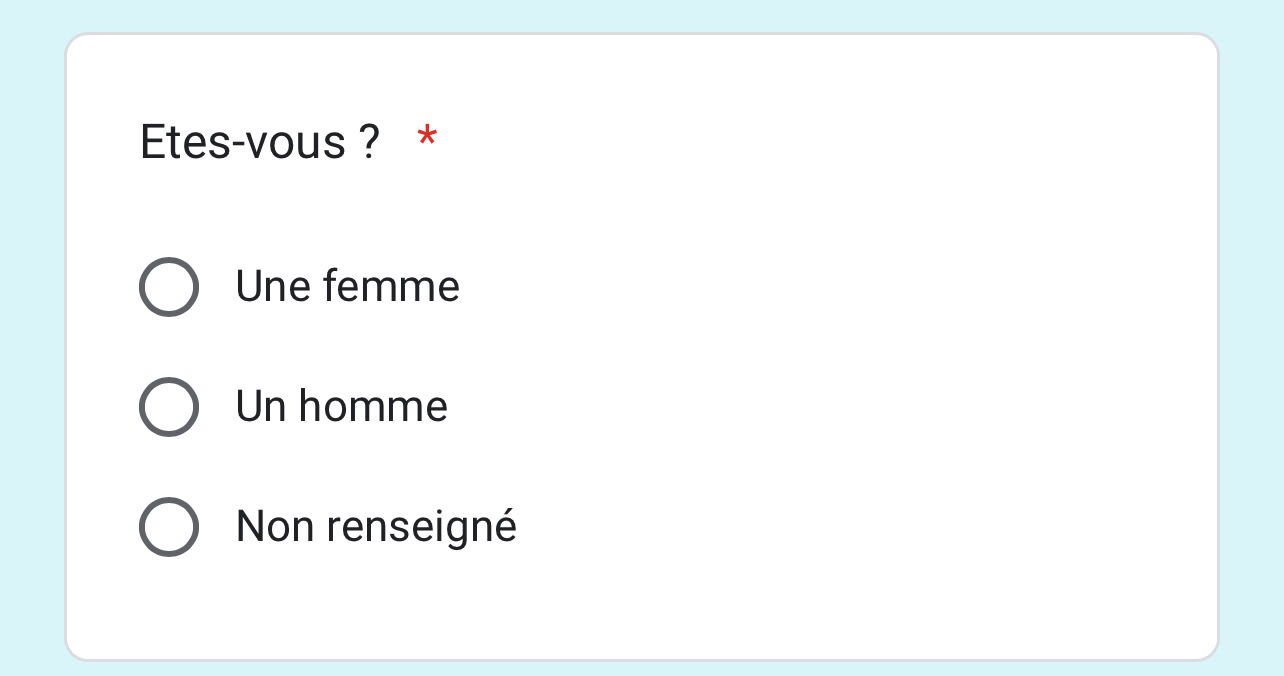The width and height of the screenshot is (1284, 676).
Task: Click the question mark in the title
Action: pos(368,142)
